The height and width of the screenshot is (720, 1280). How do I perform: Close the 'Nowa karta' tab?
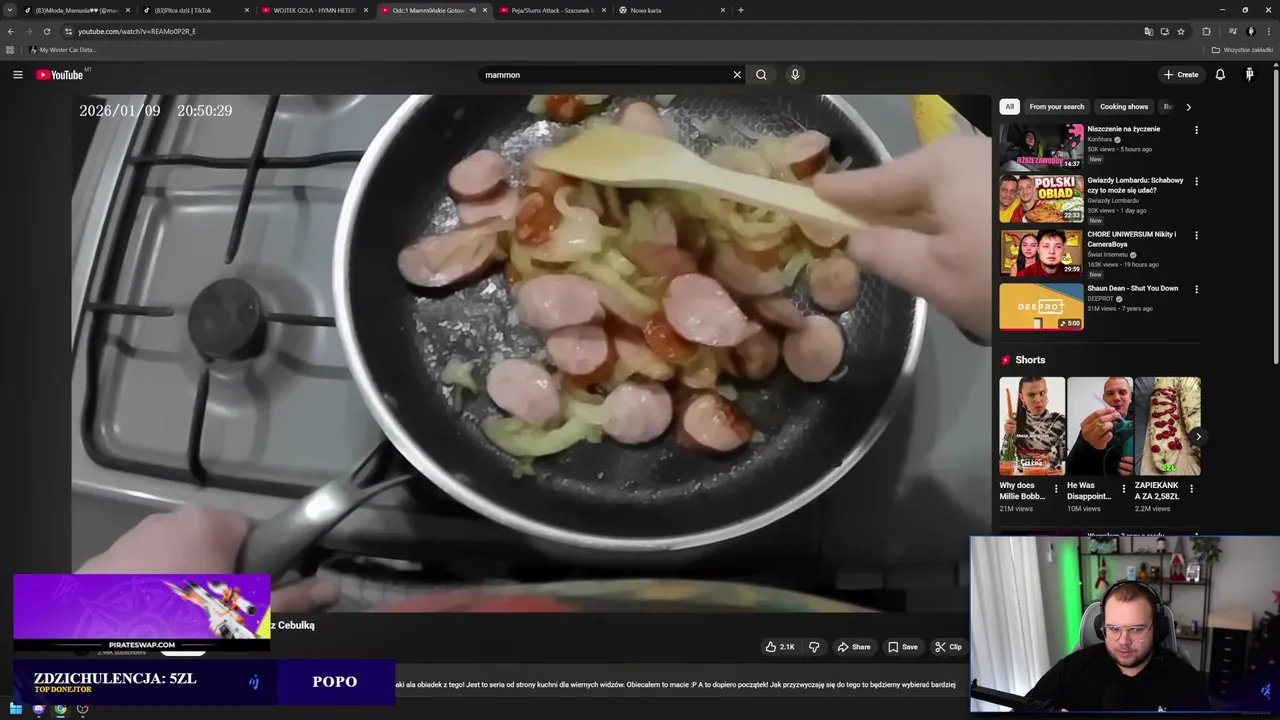723,10
